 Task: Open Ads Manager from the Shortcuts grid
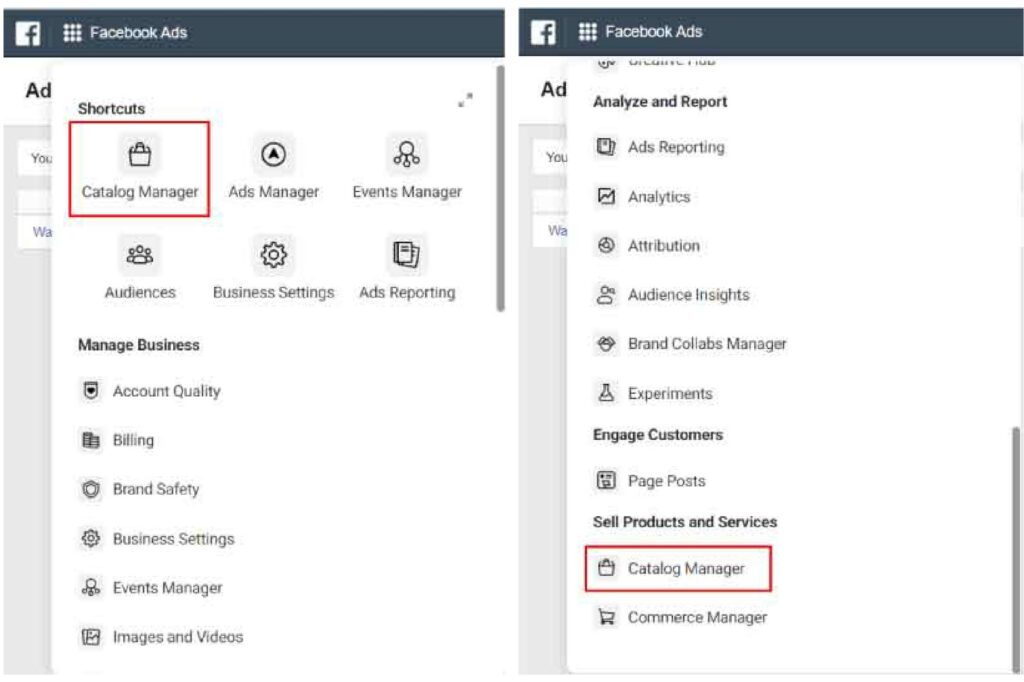pyautogui.click(x=274, y=155)
